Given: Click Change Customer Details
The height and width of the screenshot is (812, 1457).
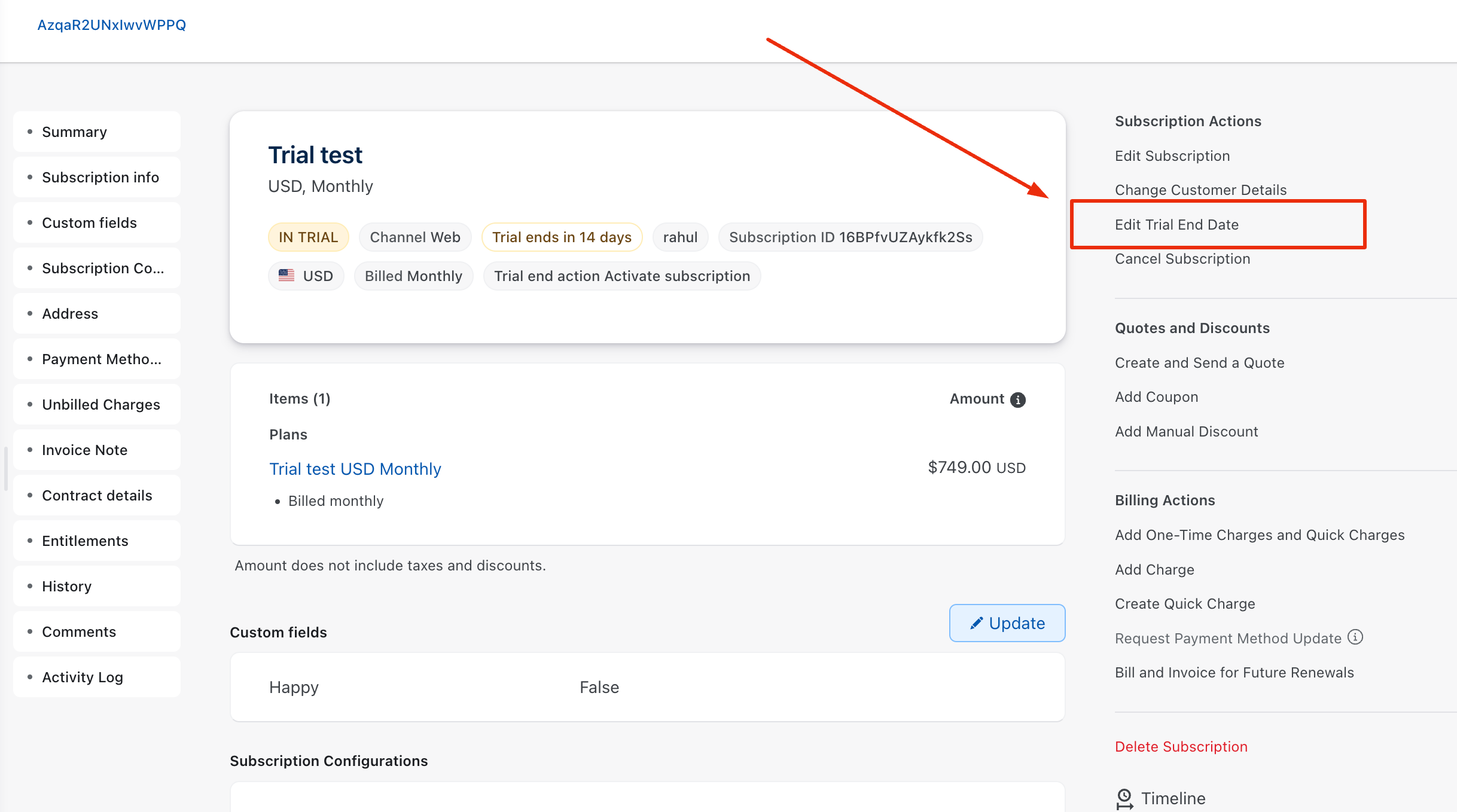Looking at the screenshot, I should (x=1200, y=190).
